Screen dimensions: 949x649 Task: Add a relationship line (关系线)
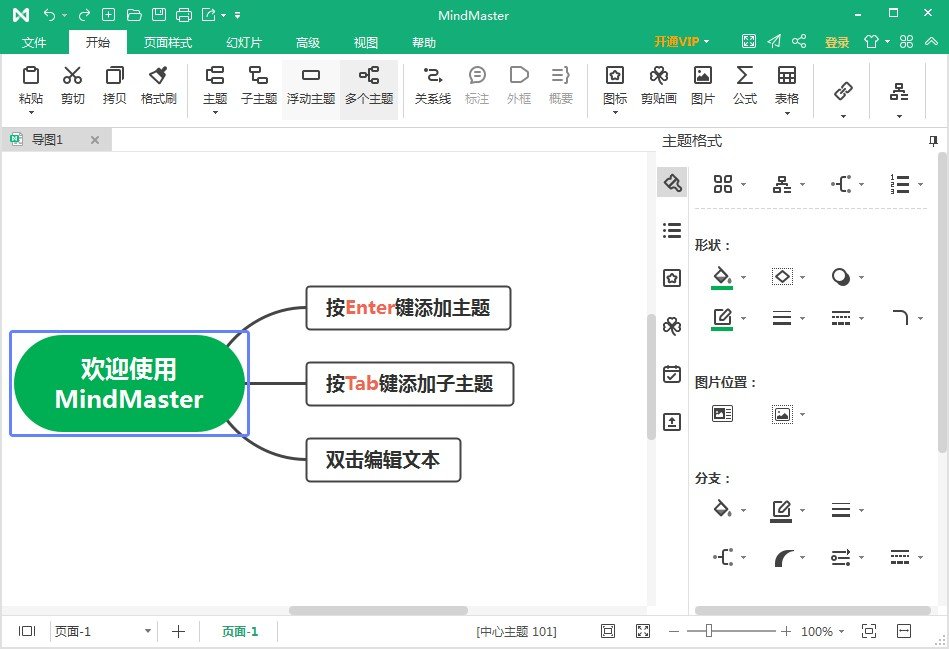pyautogui.click(x=432, y=86)
